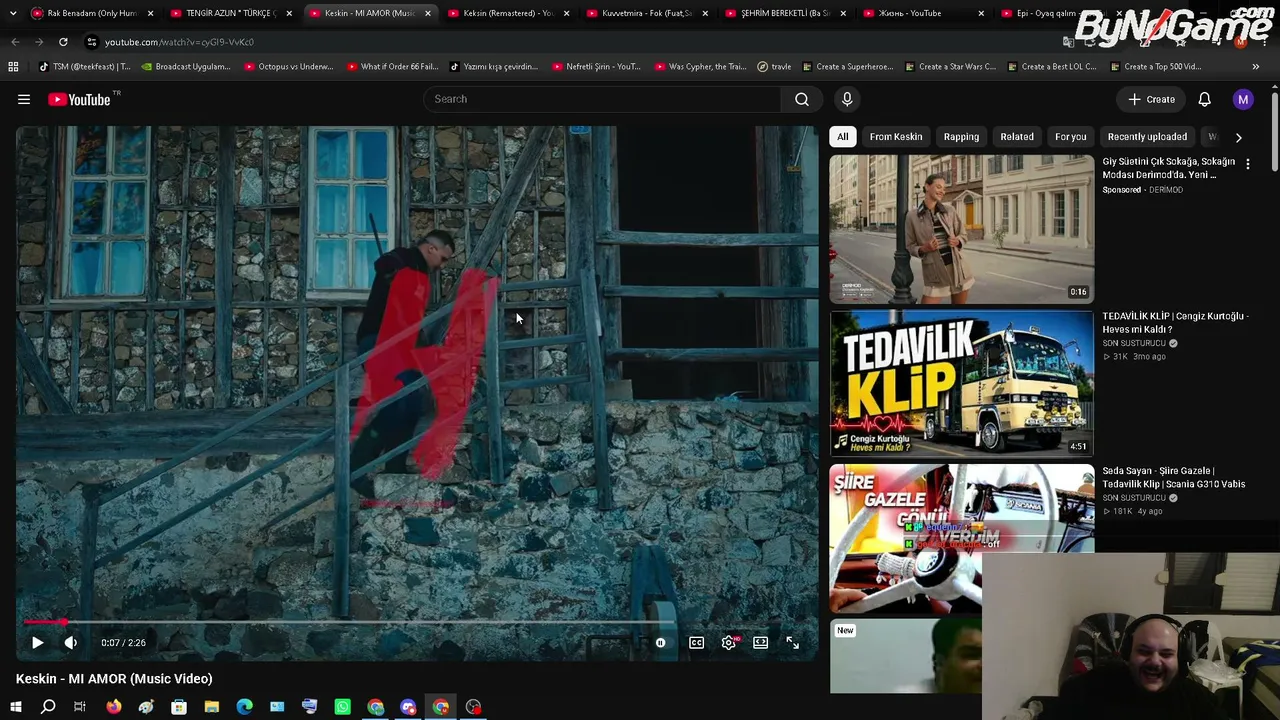
Task: Open options menu for sponsored DERIMOD video
Action: (x=1247, y=164)
